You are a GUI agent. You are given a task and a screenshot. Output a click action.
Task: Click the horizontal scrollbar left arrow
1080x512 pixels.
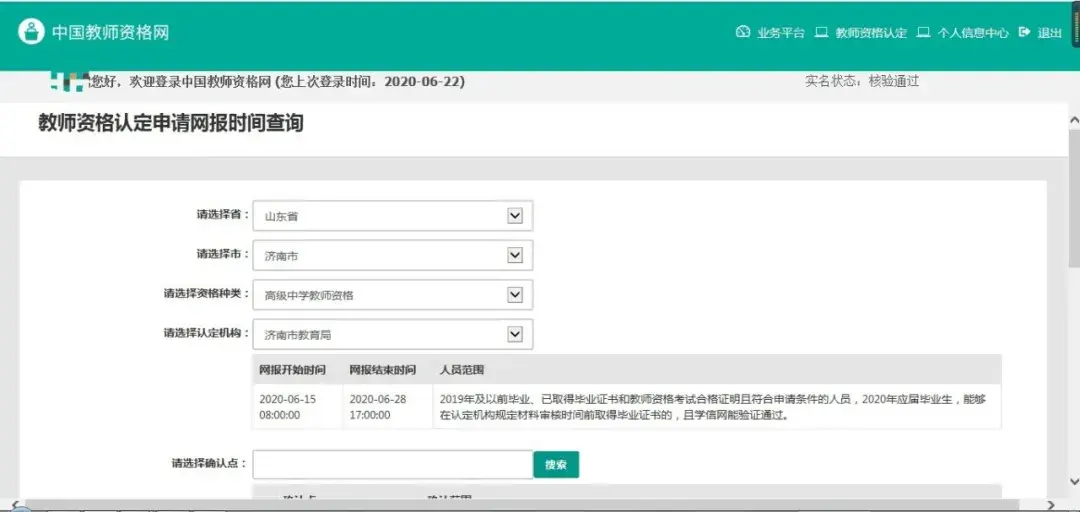[14, 505]
